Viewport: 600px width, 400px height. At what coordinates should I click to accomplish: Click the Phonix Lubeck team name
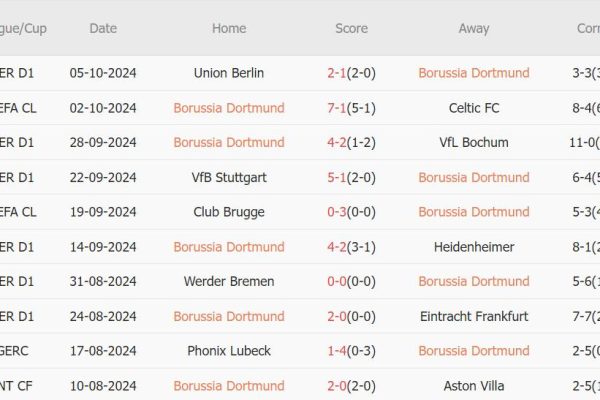coord(229,351)
